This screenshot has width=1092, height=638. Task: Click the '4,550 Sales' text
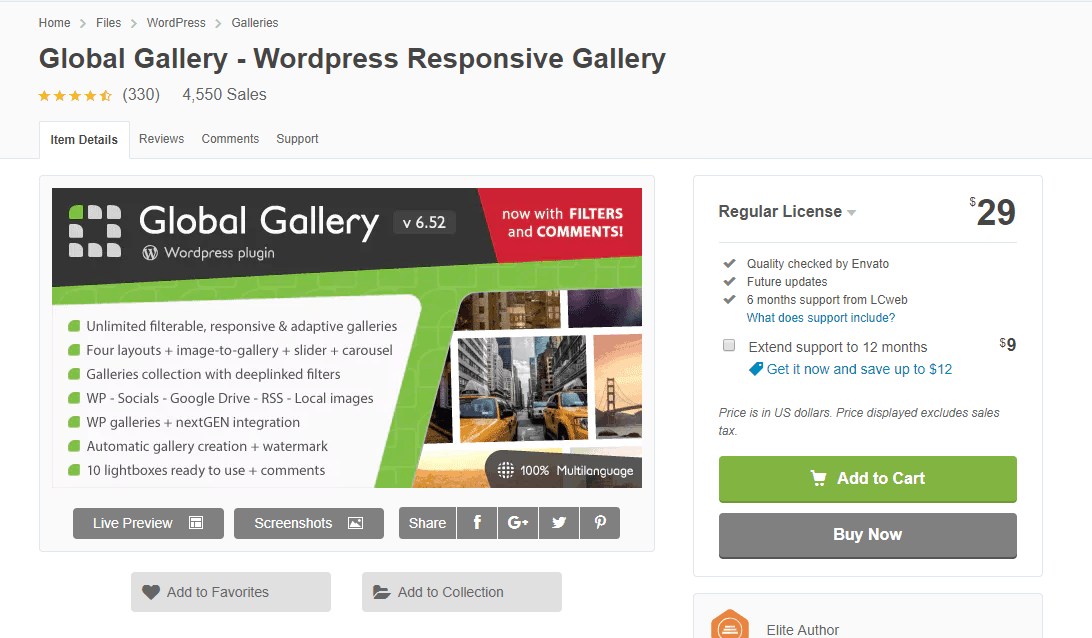[224, 95]
